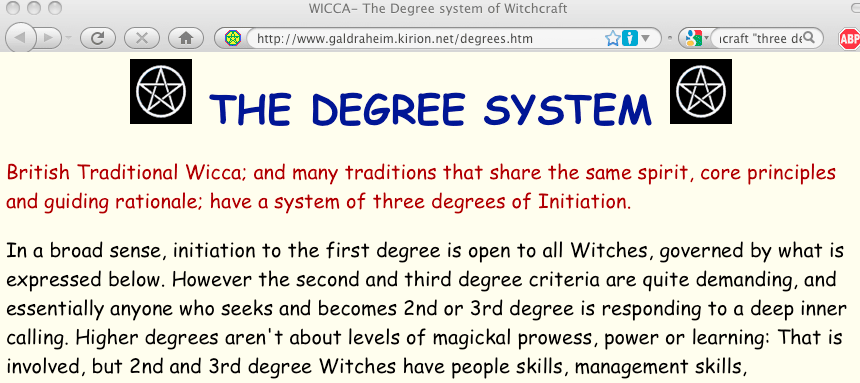Open the browser home page
860x383 pixels.
(186, 38)
